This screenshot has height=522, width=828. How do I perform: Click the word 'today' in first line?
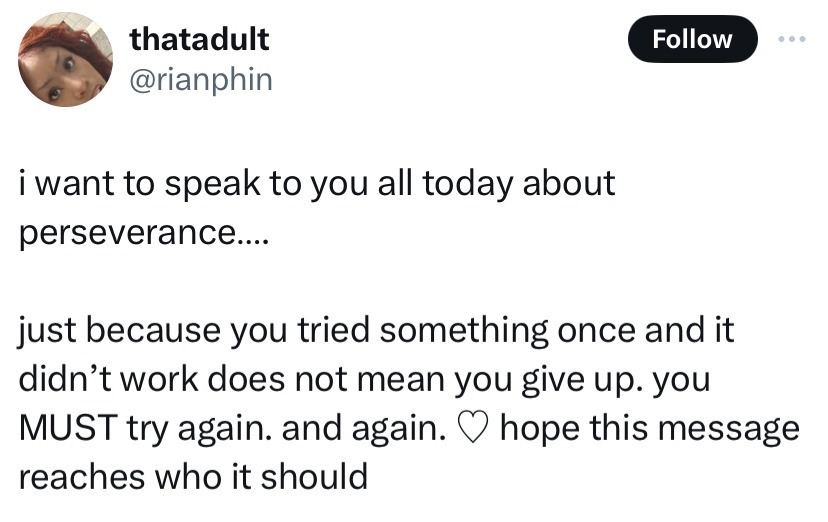click(467, 185)
